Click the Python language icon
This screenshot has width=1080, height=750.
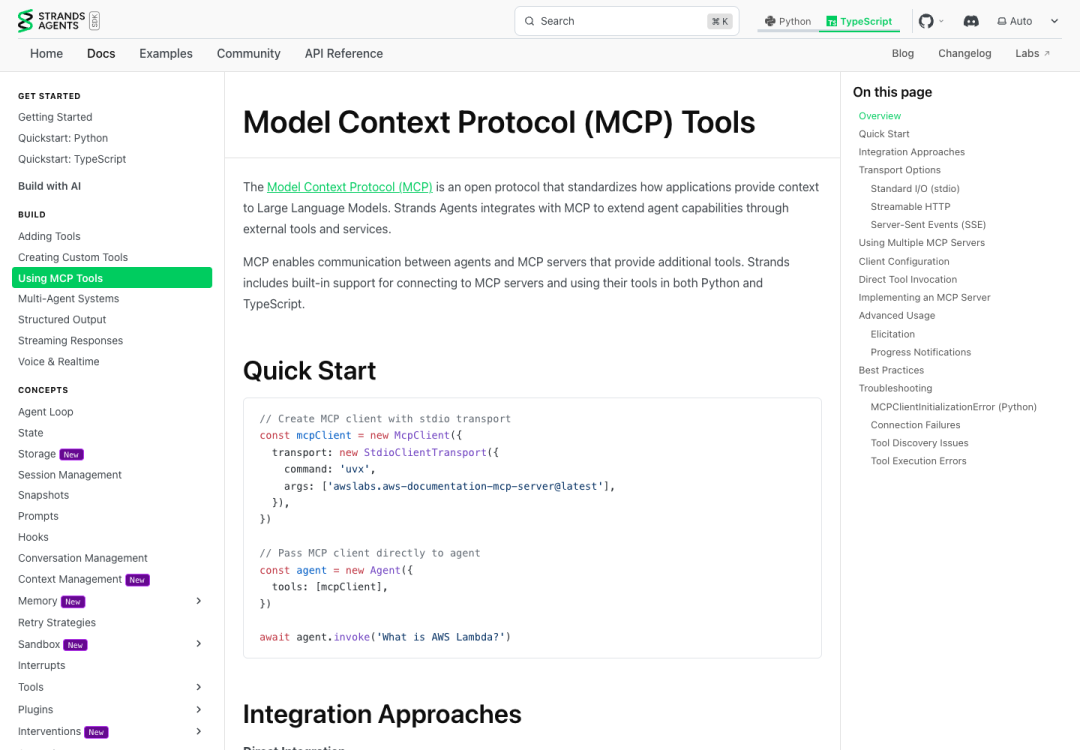(x=770, y=21)
